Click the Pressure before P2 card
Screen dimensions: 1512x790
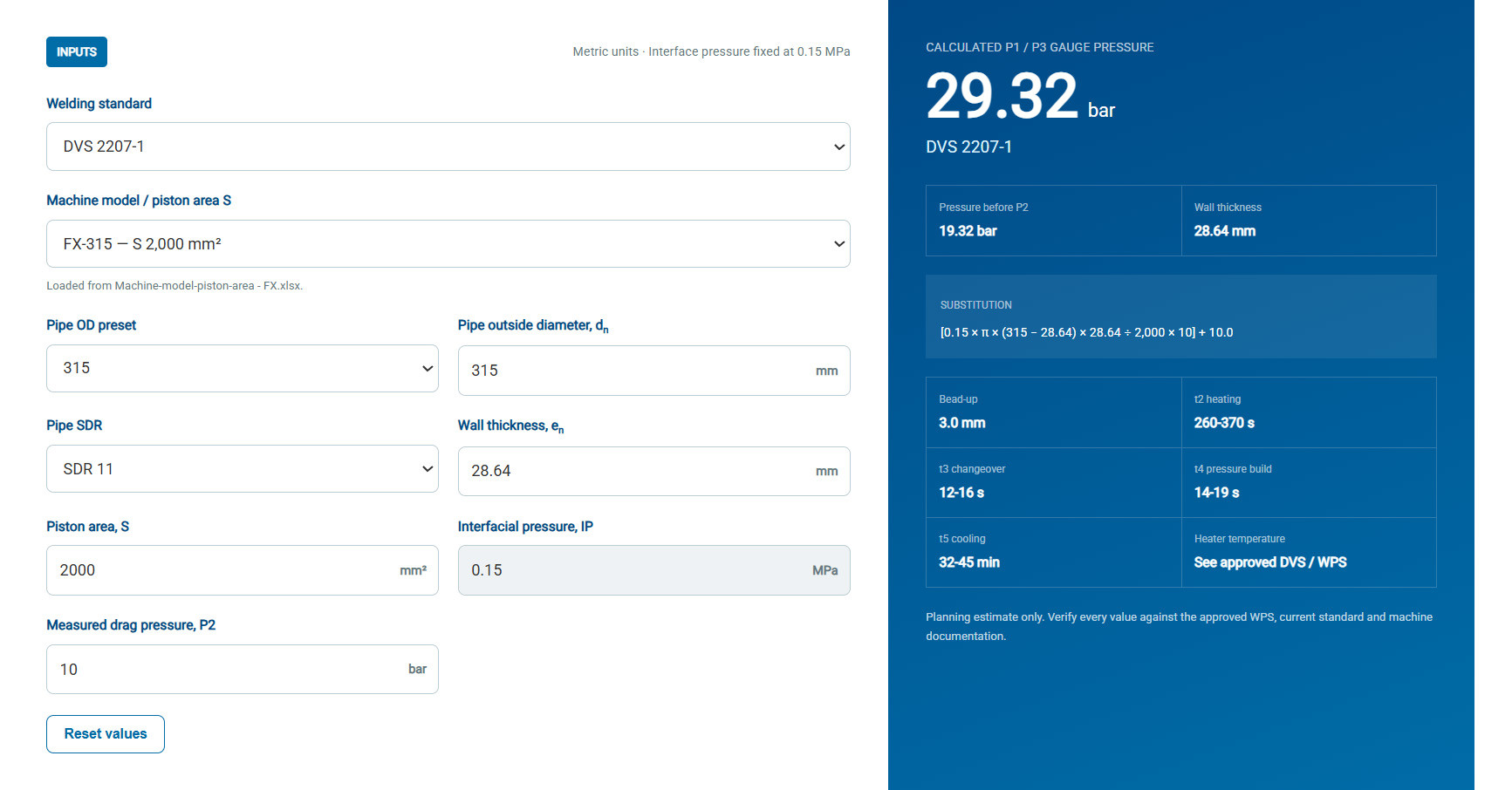tap(1053, 221)
